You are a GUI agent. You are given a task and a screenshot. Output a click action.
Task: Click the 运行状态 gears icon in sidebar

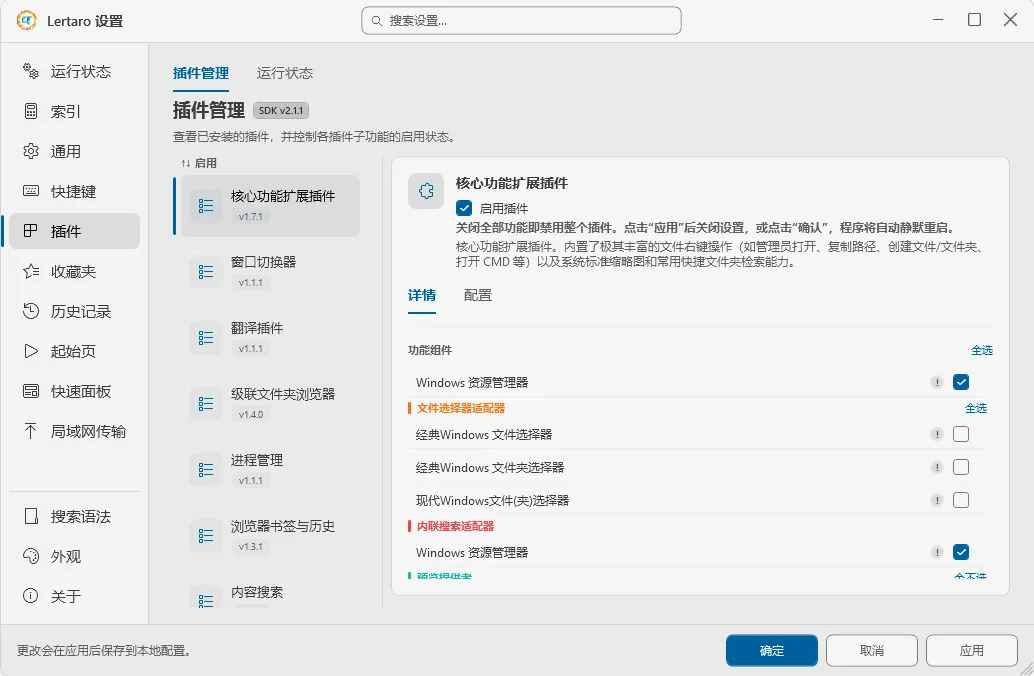click(x=31, y=71)
